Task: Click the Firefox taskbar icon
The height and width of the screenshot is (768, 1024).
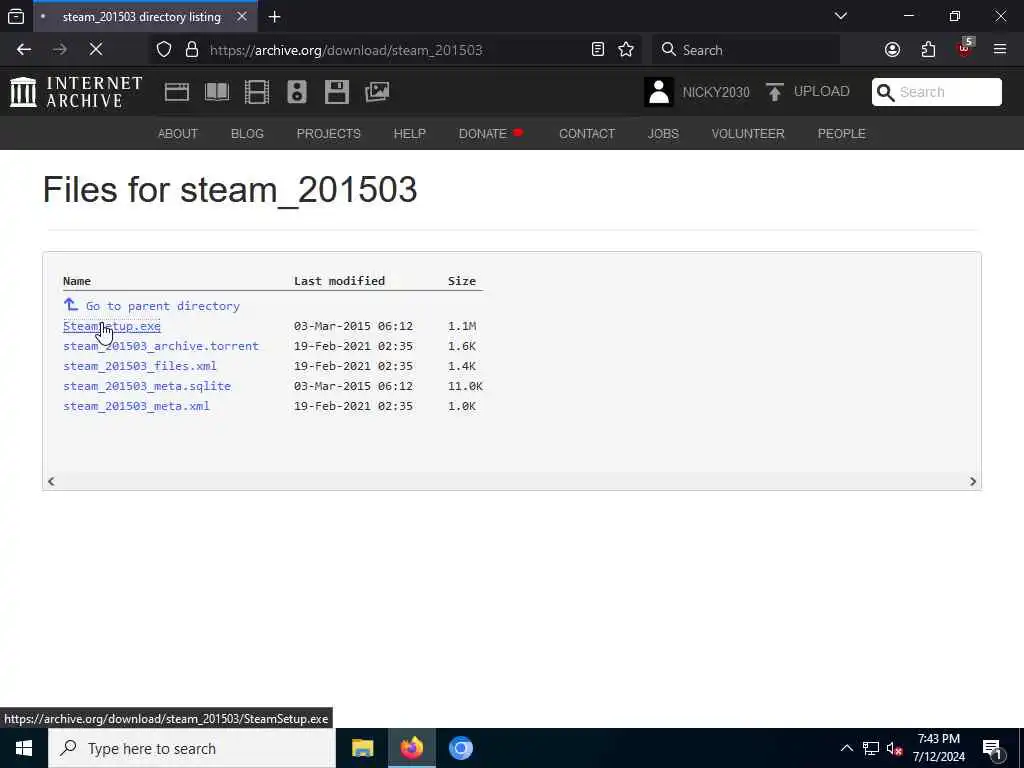Action: (x=411, y=748)
